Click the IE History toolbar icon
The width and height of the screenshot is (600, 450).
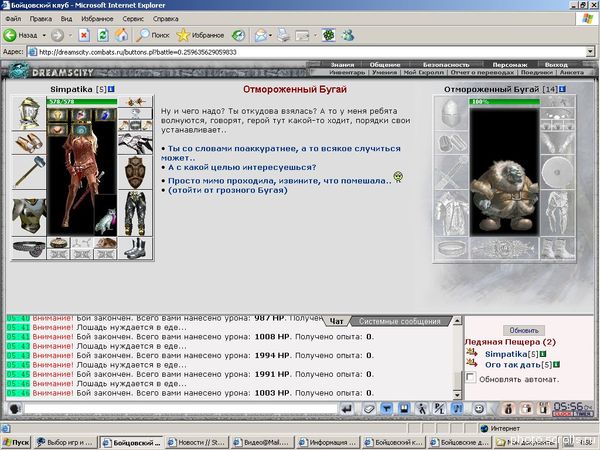(x=238, y=35)
